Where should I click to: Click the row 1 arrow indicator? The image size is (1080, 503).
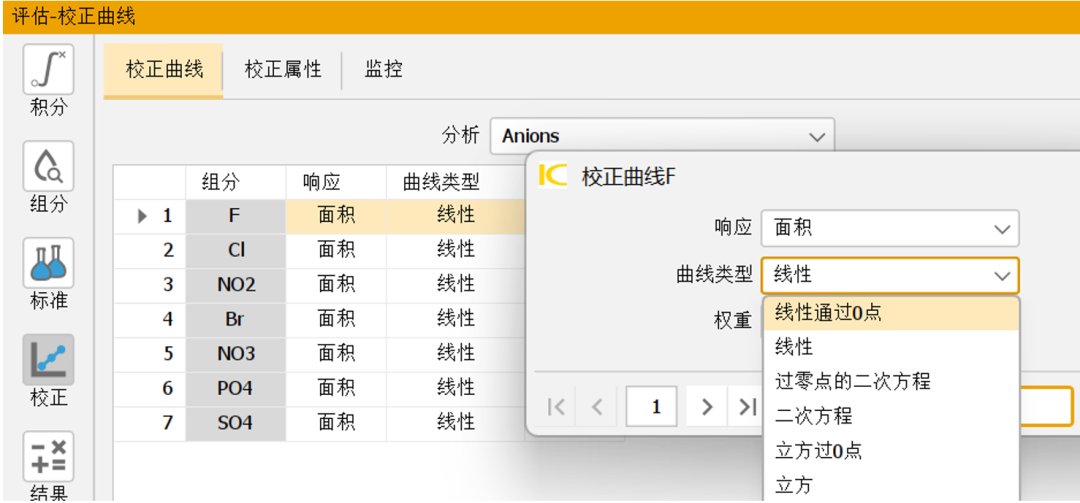click(143, 216)
